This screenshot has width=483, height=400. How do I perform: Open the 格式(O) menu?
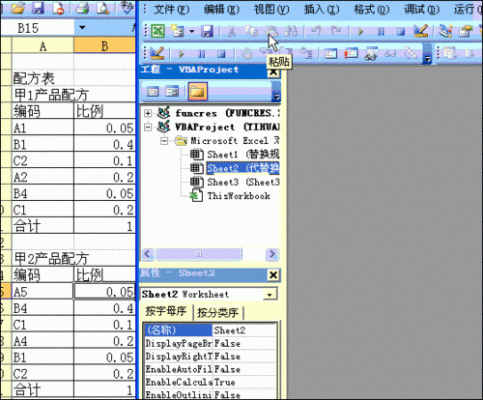pos(371,9)
